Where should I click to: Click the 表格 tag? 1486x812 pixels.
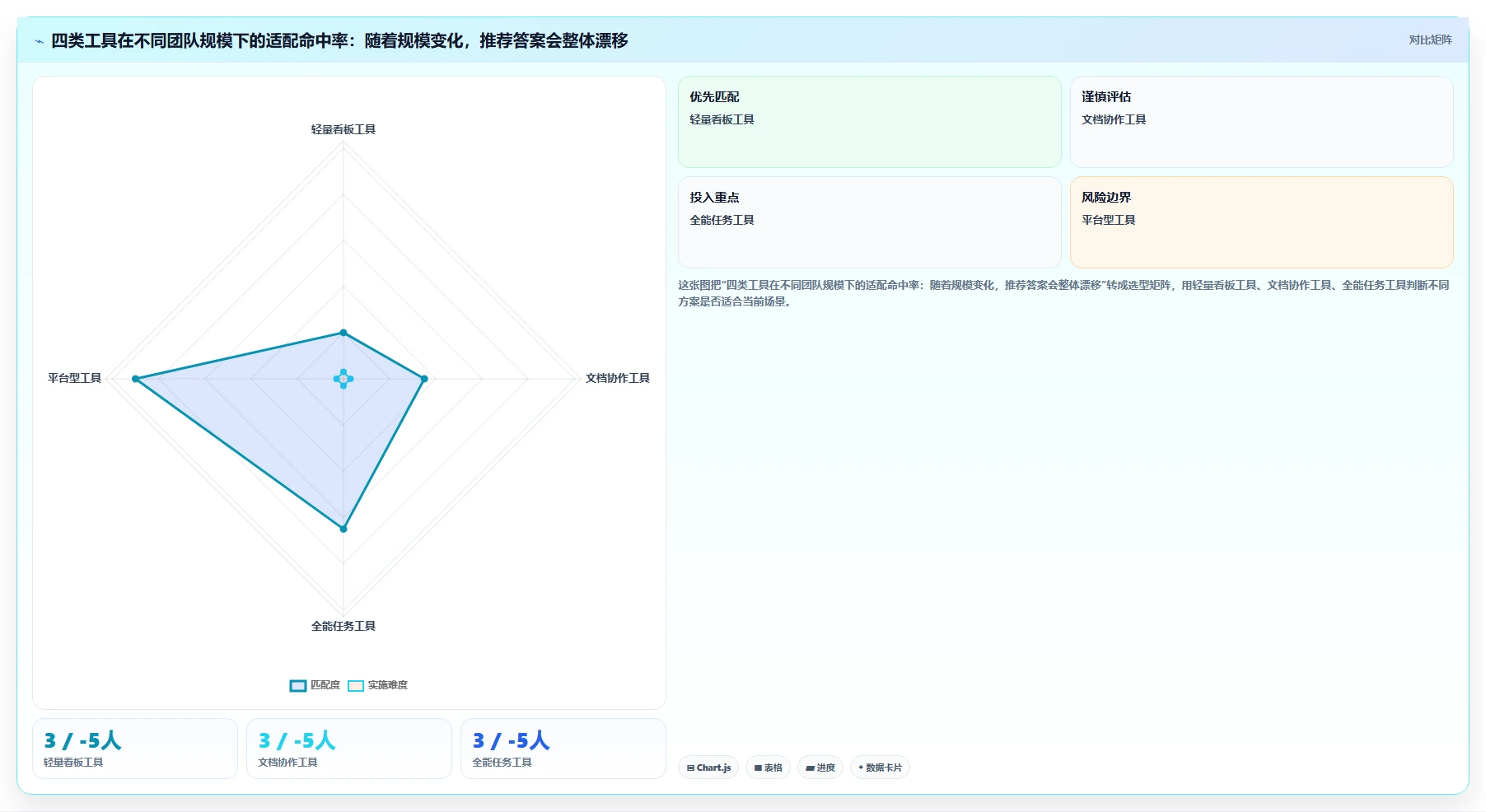(768, 768)
